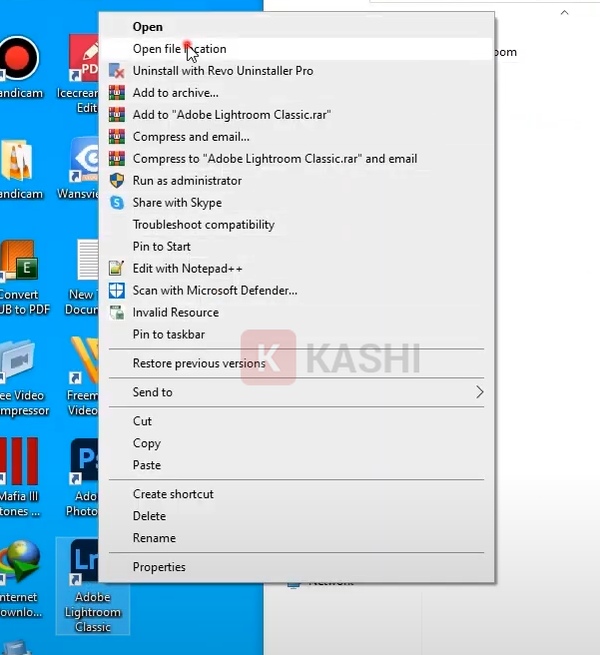The width and height of the screenshot is (600, 655).
Task: Click Edit with Notepad++ entry
Action: coord(188,269)
